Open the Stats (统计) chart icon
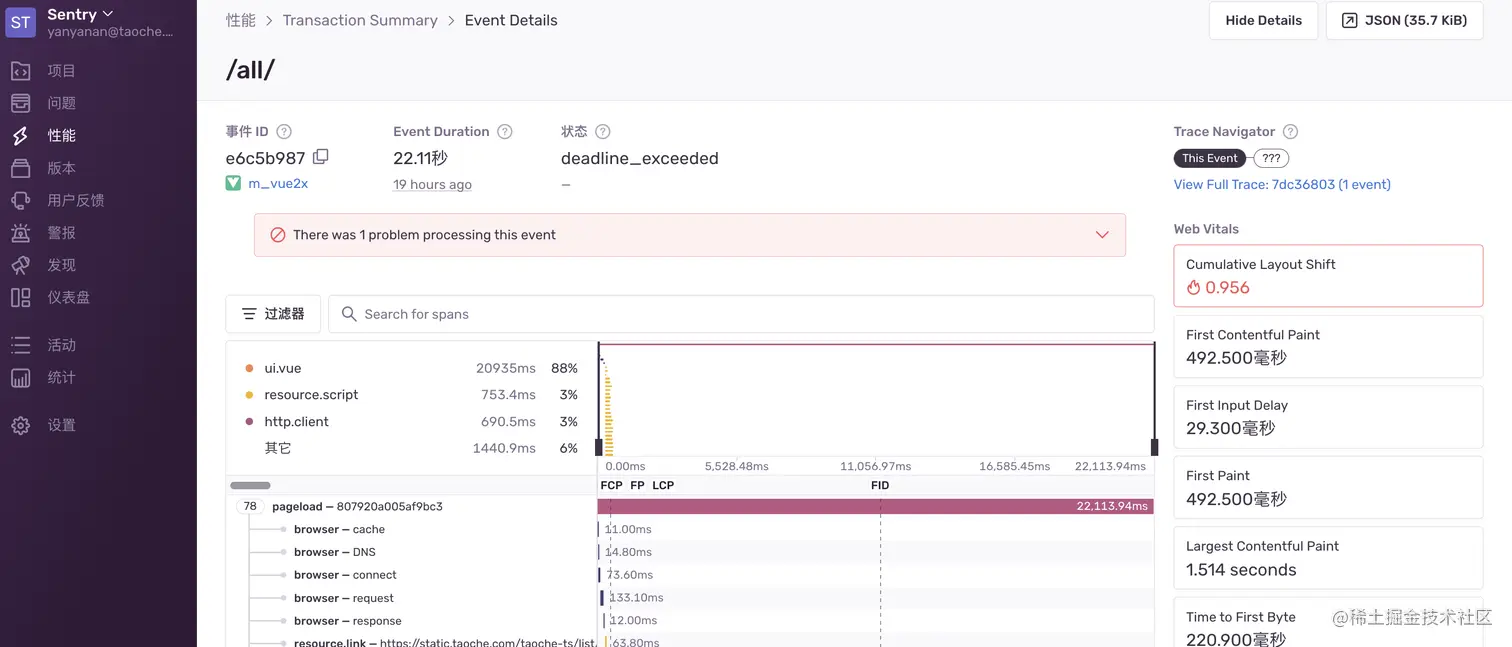Image resolution: width=1512 pixels, height=647 pixels. (20, 377)
